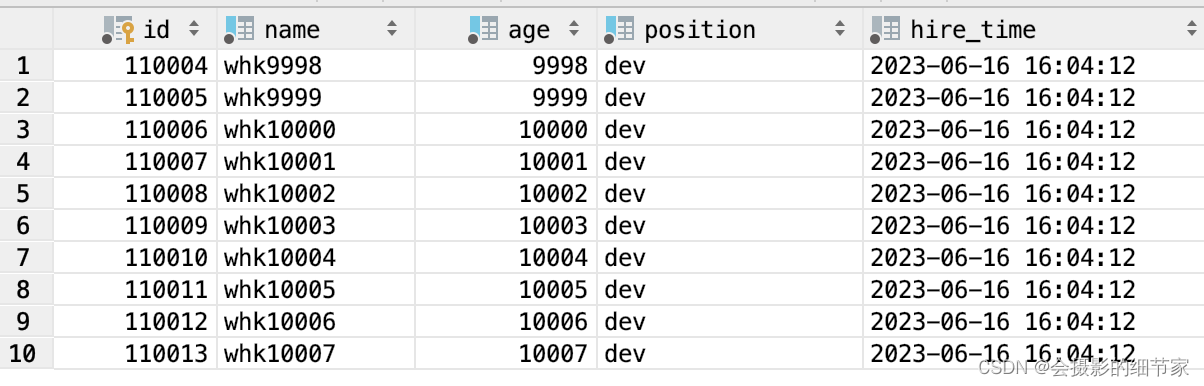This screenshot has width=1204, height=386.
Task: Click the hire_time column table icon
Action: point(885,30)
